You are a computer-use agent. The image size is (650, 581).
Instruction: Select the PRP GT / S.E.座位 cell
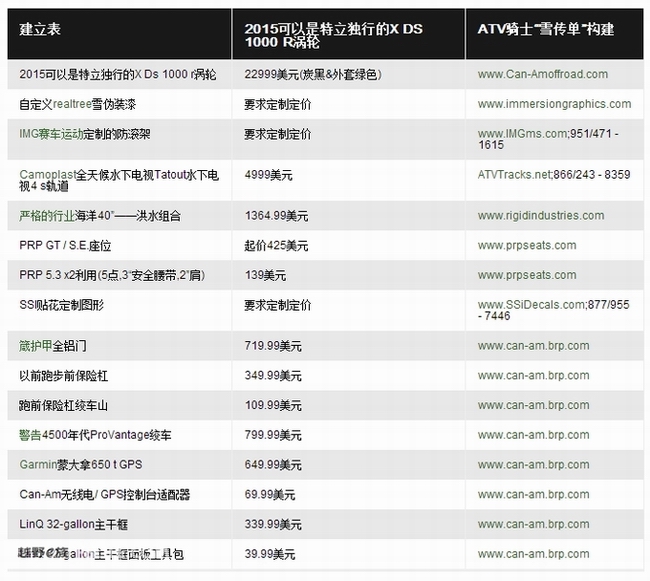pyautogui.click(x=119, y=246)
